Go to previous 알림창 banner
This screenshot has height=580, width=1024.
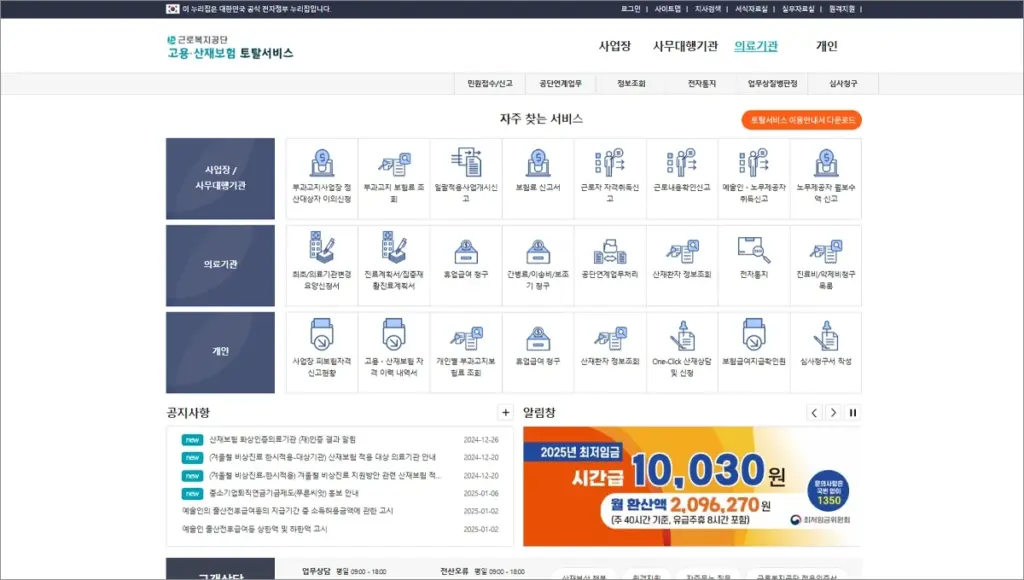click(815, 413)
